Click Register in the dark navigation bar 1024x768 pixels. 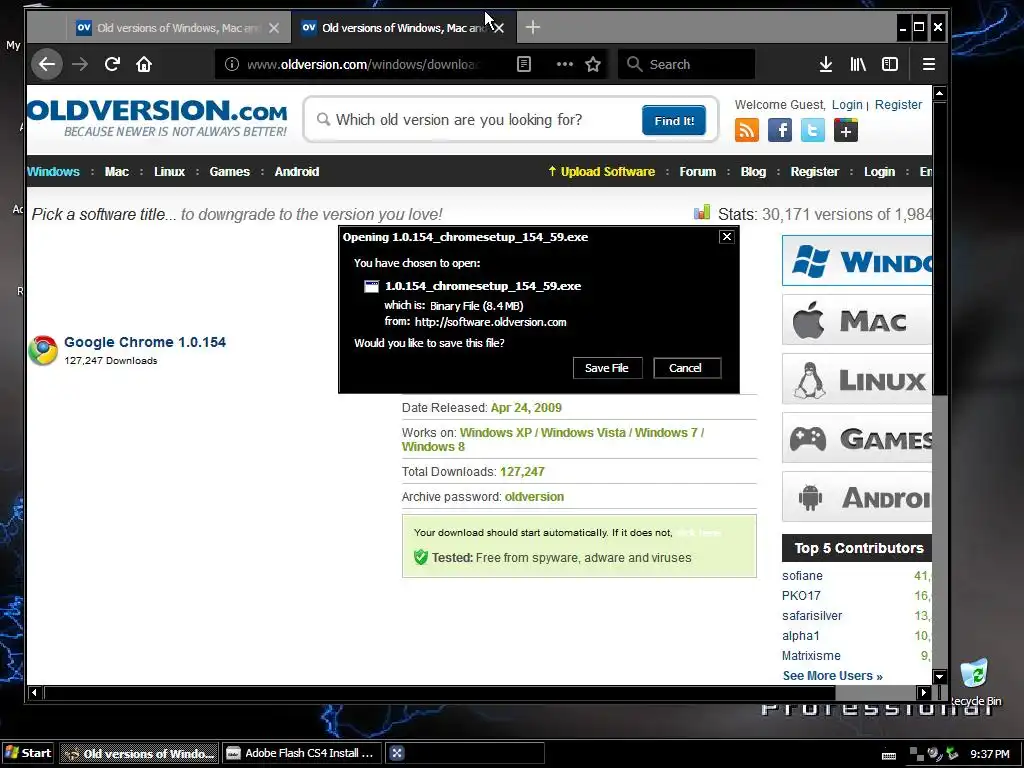coord(814,172)
